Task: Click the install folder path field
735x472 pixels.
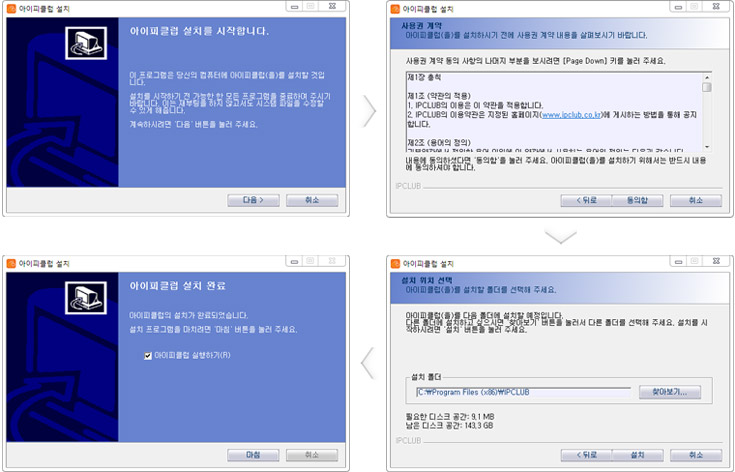Action: (523, 392)
